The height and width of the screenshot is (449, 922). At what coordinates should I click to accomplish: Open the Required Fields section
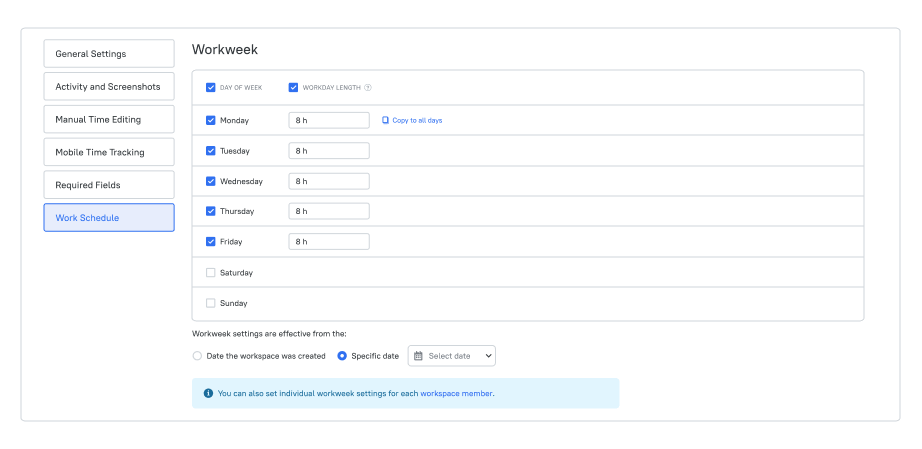pos(109,185)
